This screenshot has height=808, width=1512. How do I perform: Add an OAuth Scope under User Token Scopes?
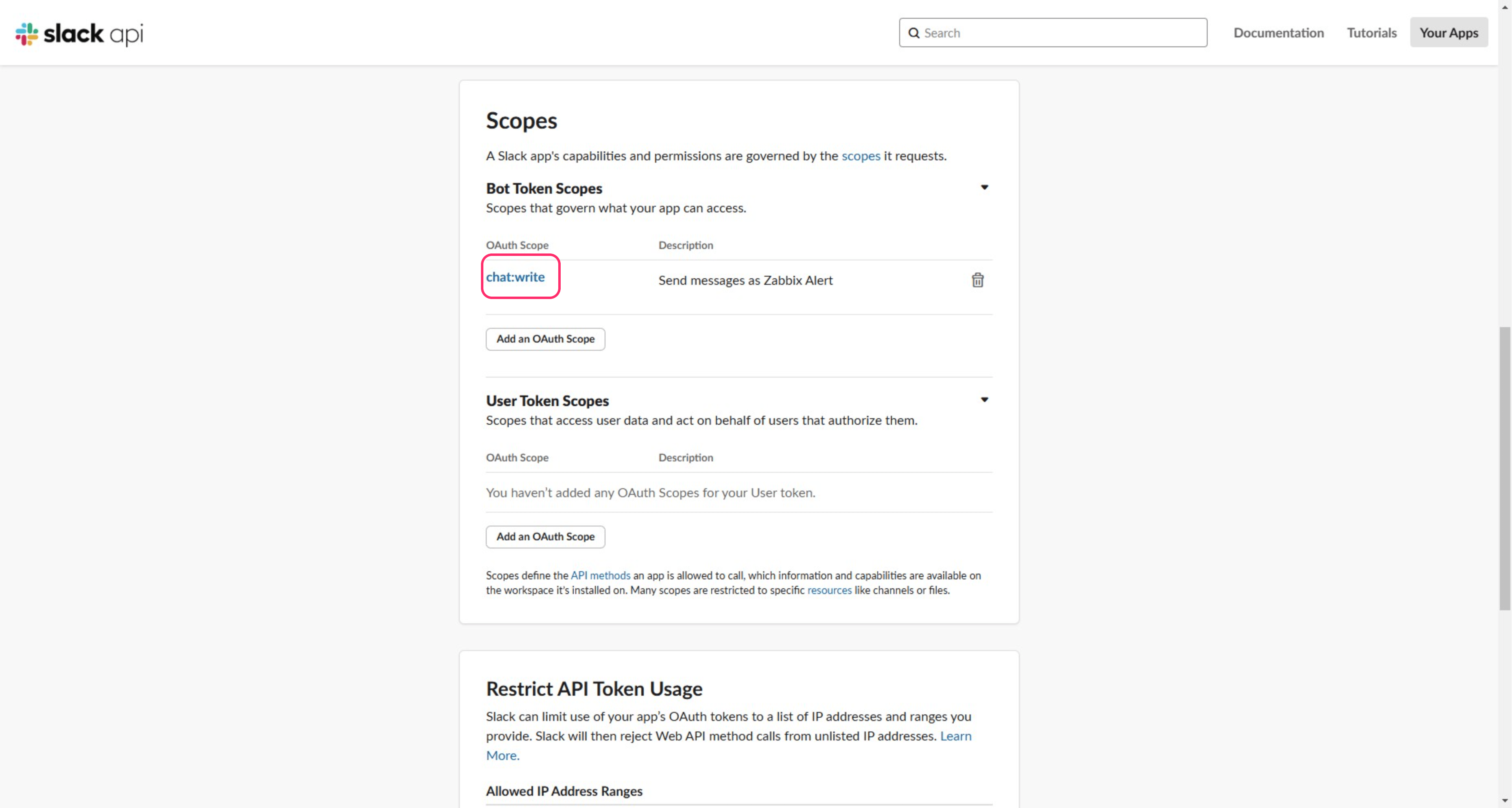(x=545, y=536)
